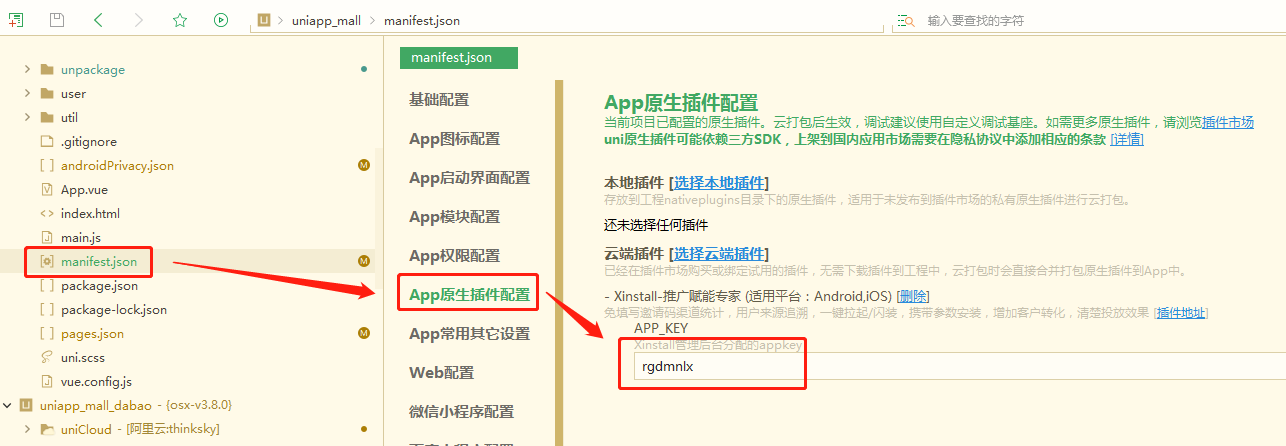Click the uni.scss file icon
Viewport: 1286px width, 446px height.
pos(46,358)
